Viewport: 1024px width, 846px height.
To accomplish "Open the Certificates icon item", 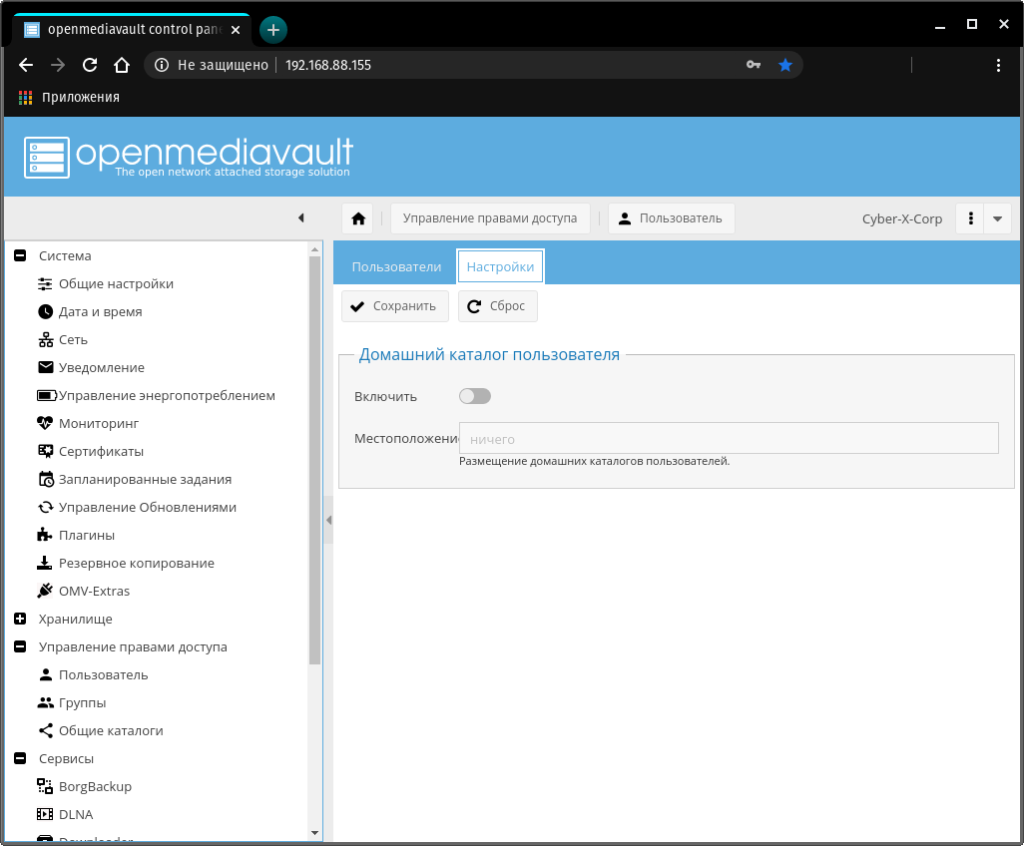I will point(45,451).
